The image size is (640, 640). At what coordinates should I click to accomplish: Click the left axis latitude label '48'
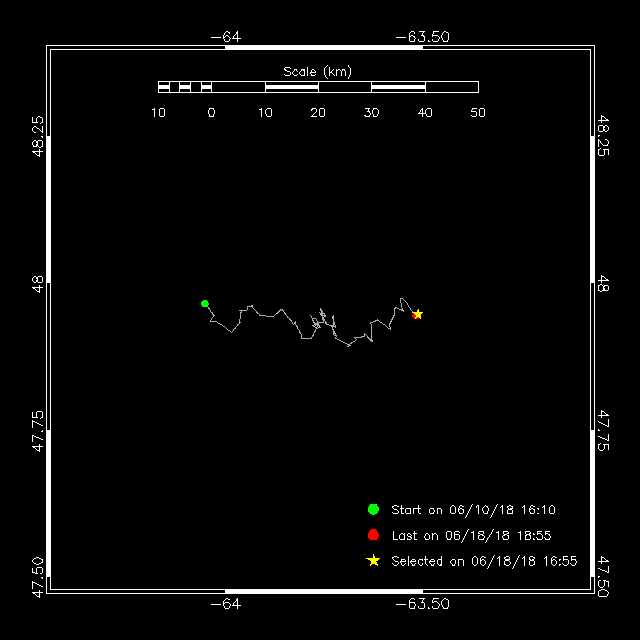(x=37, y=284)
